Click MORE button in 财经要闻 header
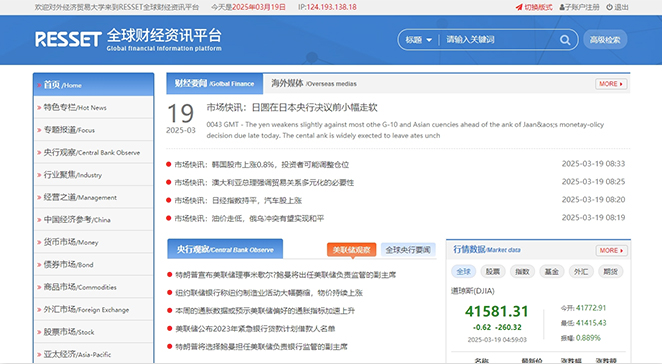The width and height of the screenshot is (662, 364). (x=611, y=84)
